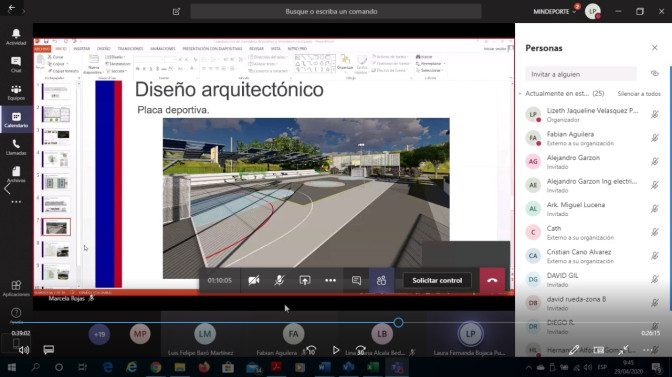The height and width of the screenshot is (377, 672).
Task: Close the Personas panel
Action: click(x=654, y=48)
